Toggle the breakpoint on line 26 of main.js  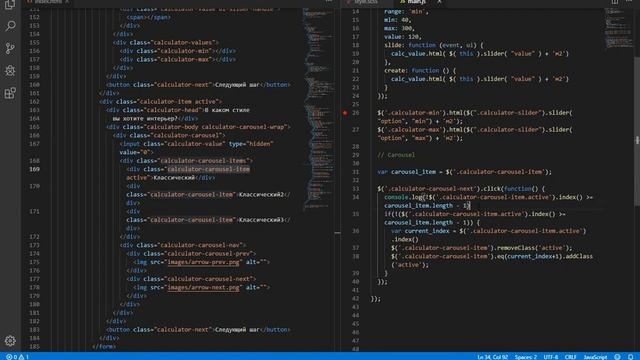(x=345, y=113)
